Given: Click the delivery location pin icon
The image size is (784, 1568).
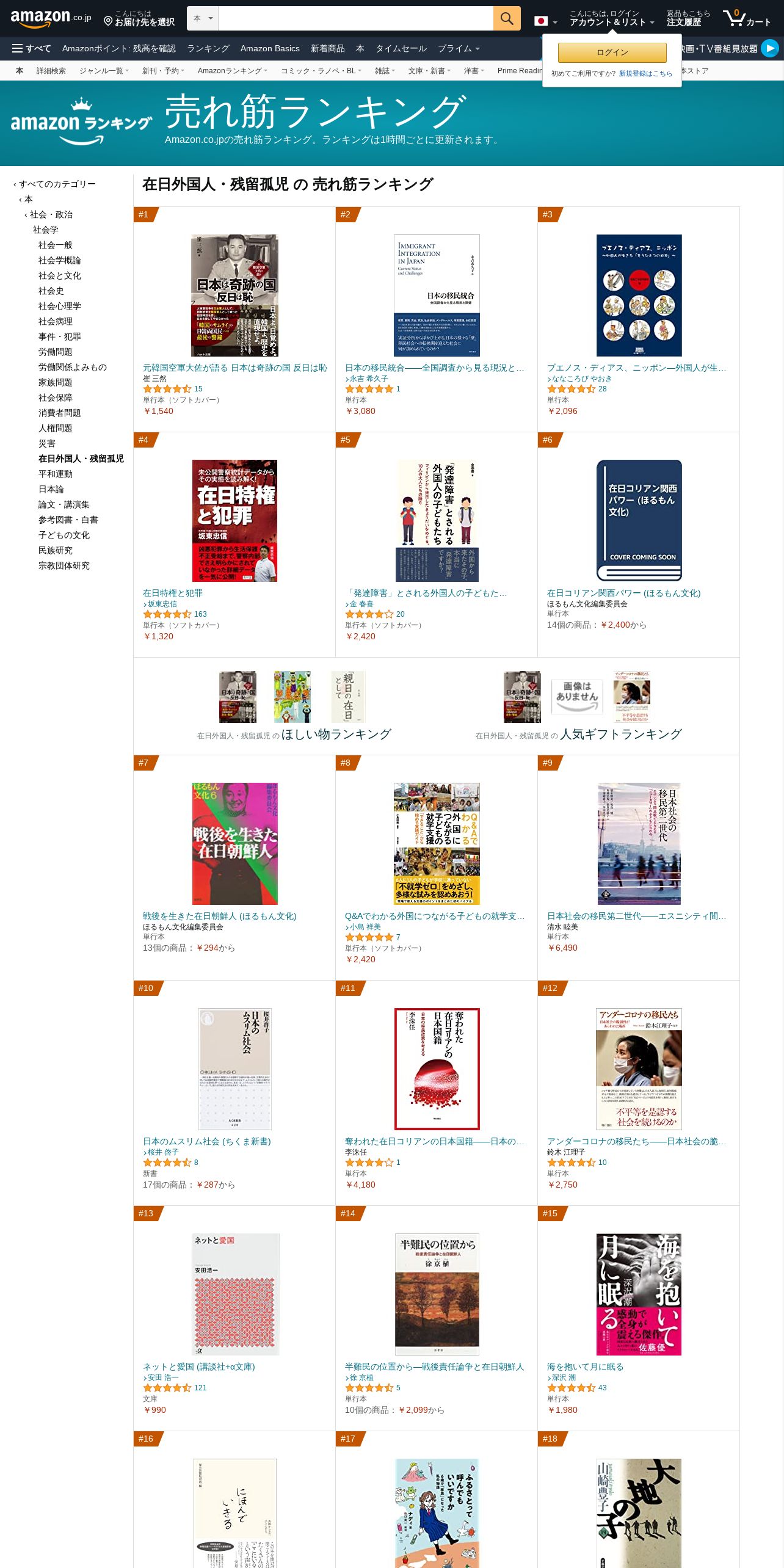Looking at the screenshot, I should click(x=108, y=21).
